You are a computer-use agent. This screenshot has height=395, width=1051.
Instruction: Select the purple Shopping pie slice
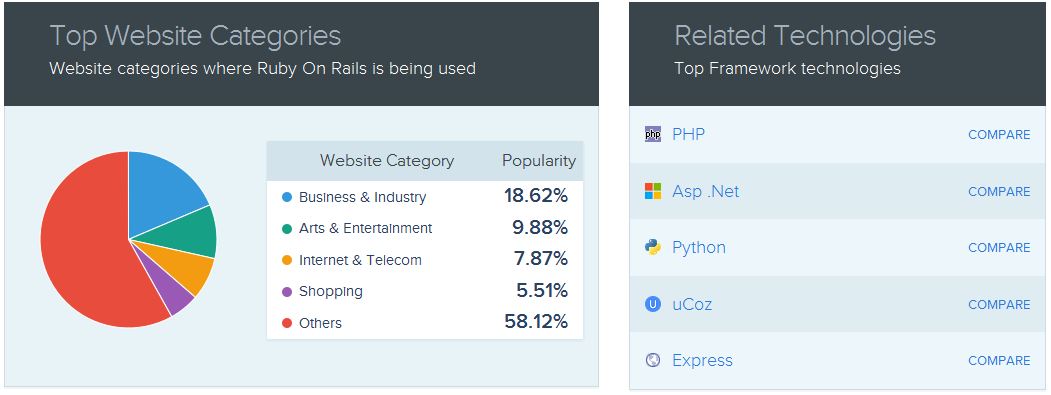(x=171, y=292)
